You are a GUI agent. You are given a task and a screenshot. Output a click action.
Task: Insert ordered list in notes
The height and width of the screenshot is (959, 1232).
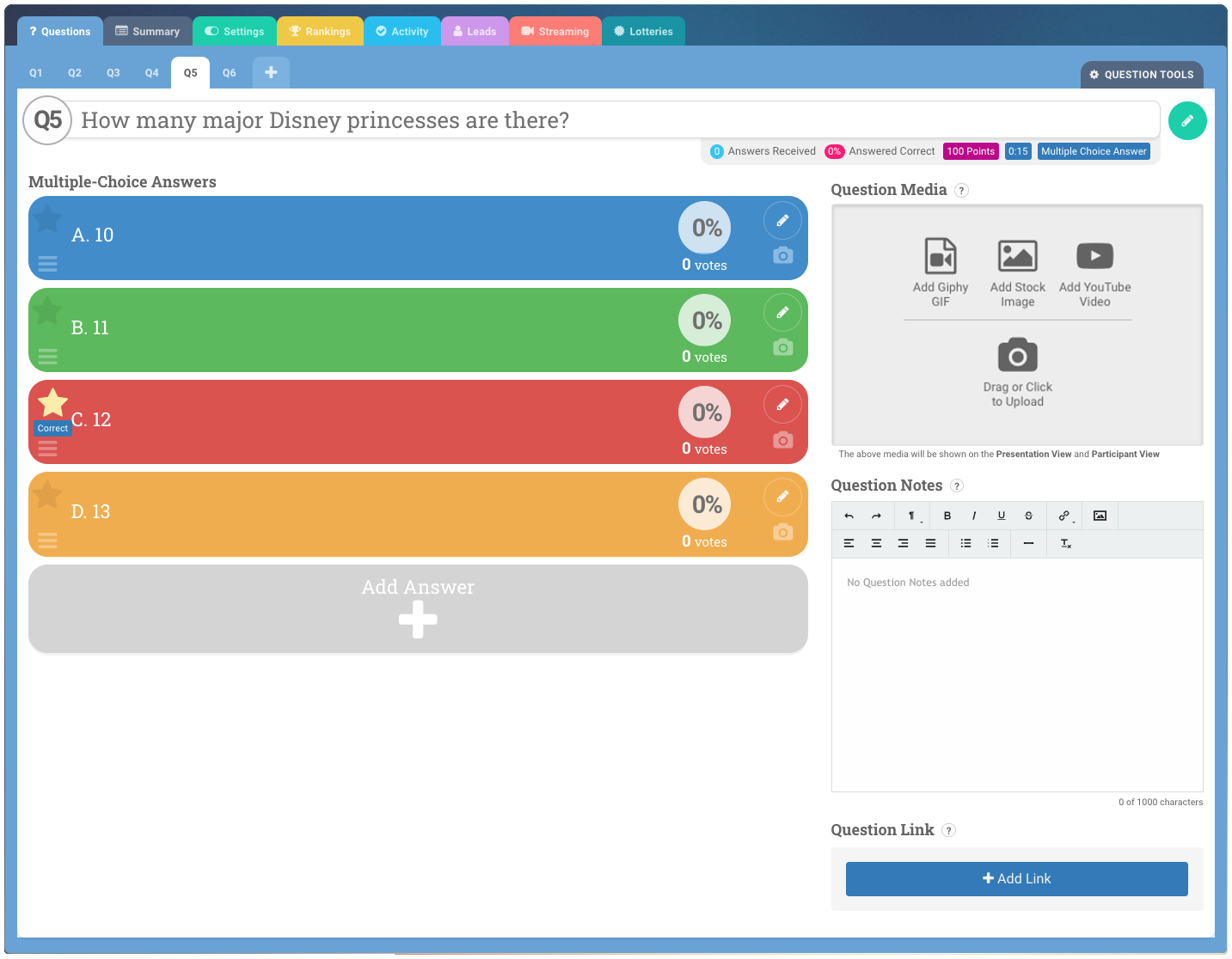(994, 543)
